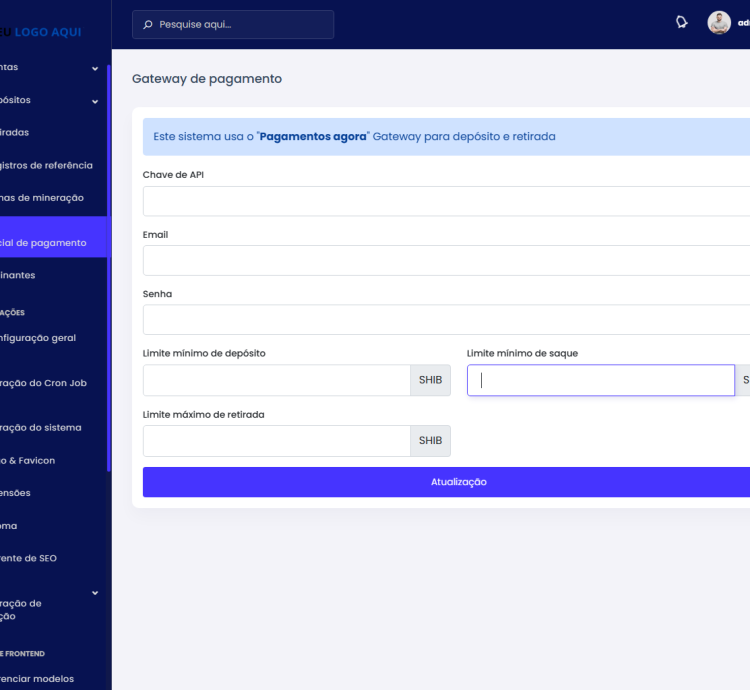The width and height of the screenshot is (750, 690).
Task: Open the 'Cron Job' settings item
Action: pyautogui.click(x=48, y=383)
